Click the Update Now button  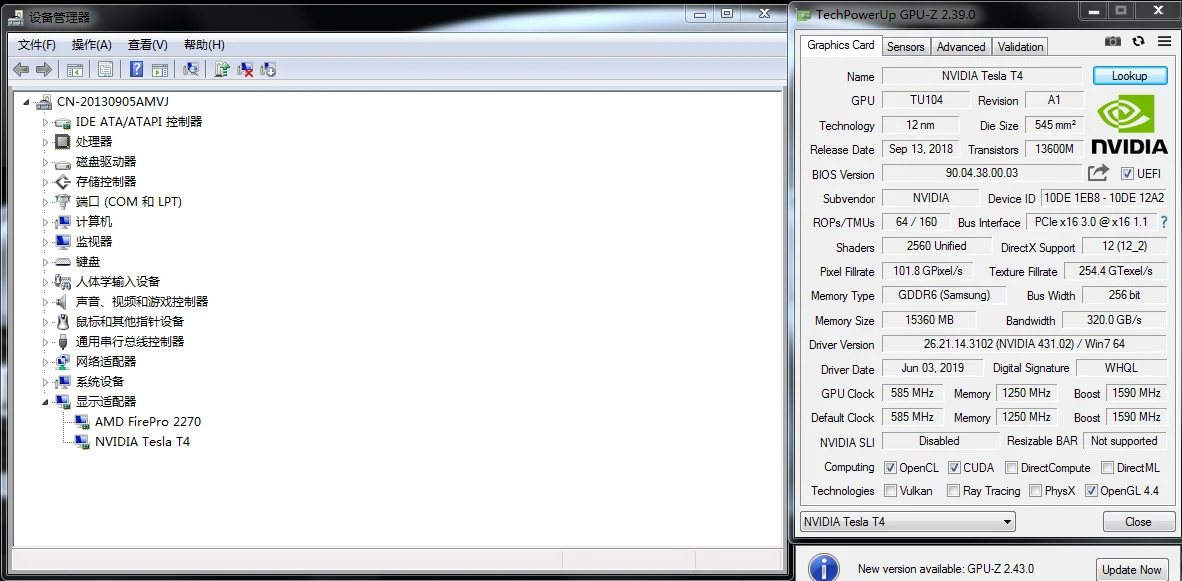1131,569
